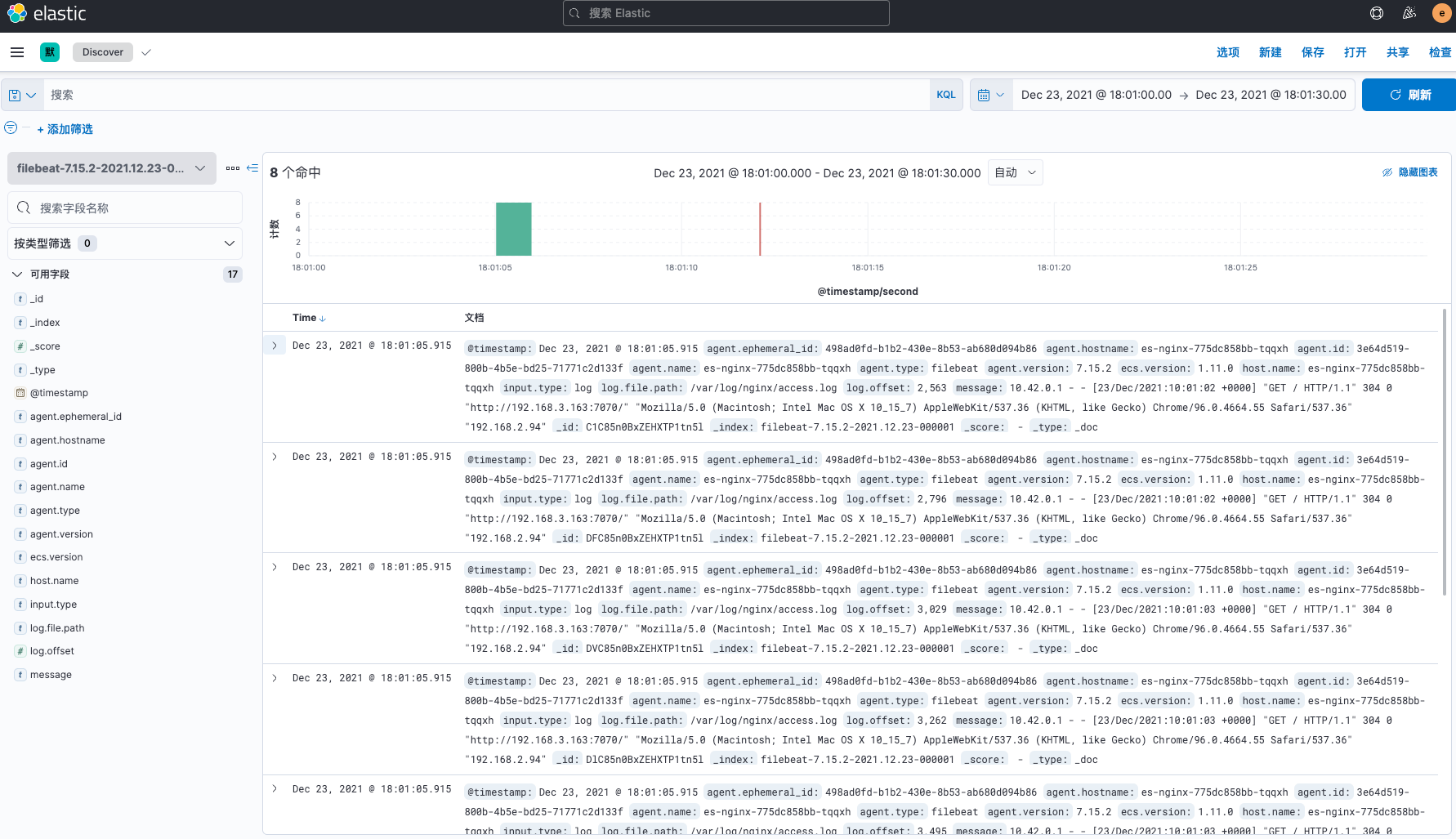
Task: Open the hamburger navigation menu
Action: 17,52
